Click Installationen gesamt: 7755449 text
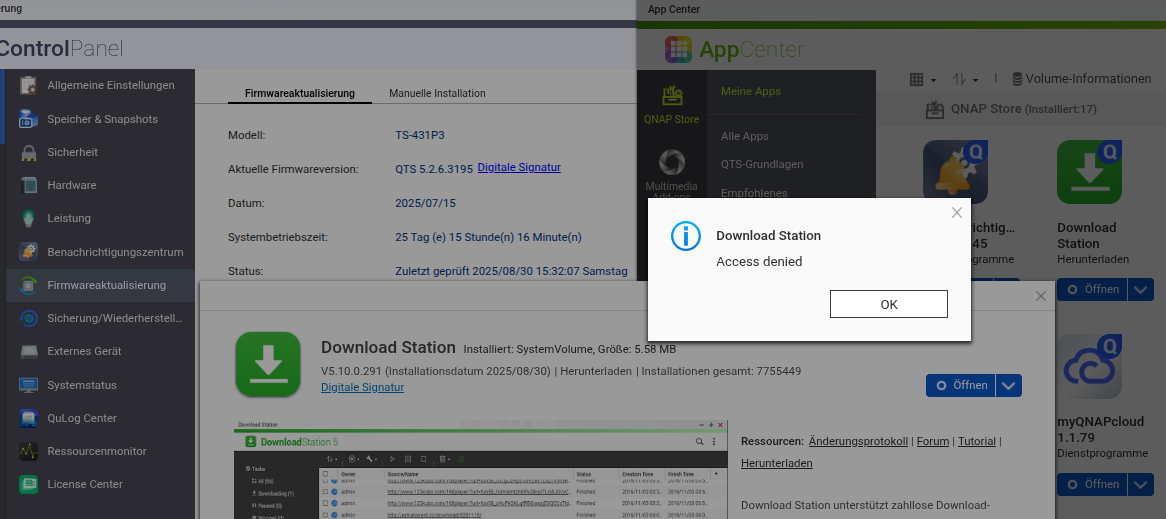The width and height of the screenshot is (1166, 519). [721, 370]
